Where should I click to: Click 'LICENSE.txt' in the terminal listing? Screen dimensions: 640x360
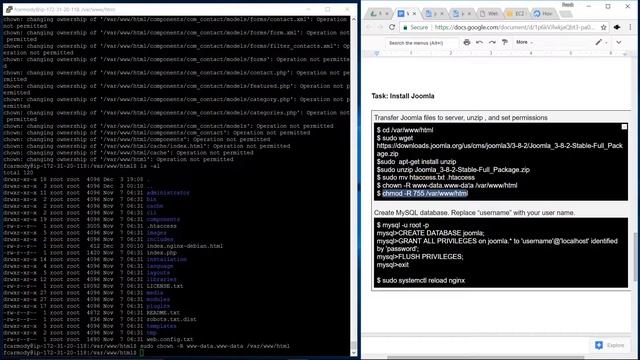(164, 286)
